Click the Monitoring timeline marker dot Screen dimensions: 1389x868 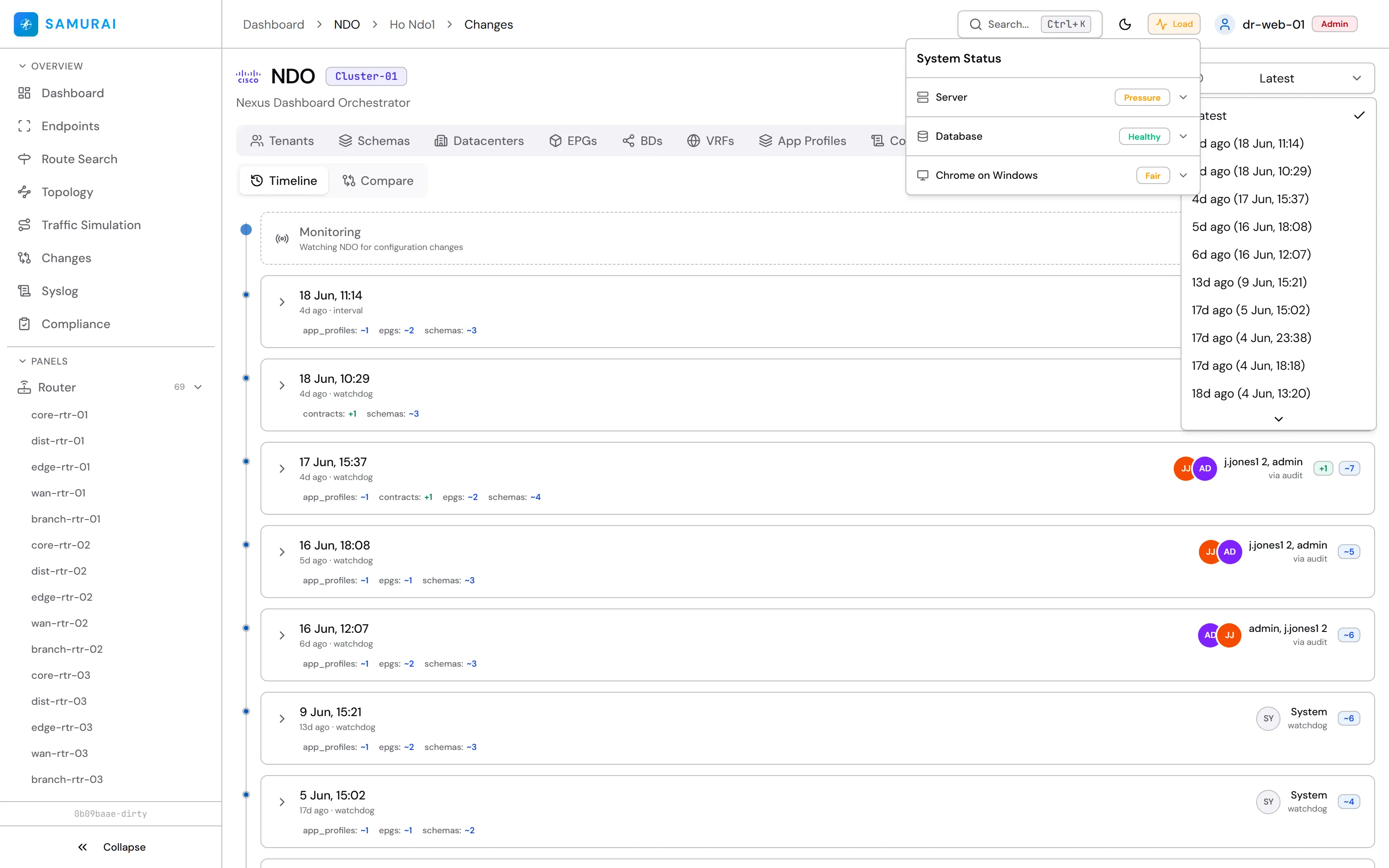pyautogui.click(x=246, y=230)
